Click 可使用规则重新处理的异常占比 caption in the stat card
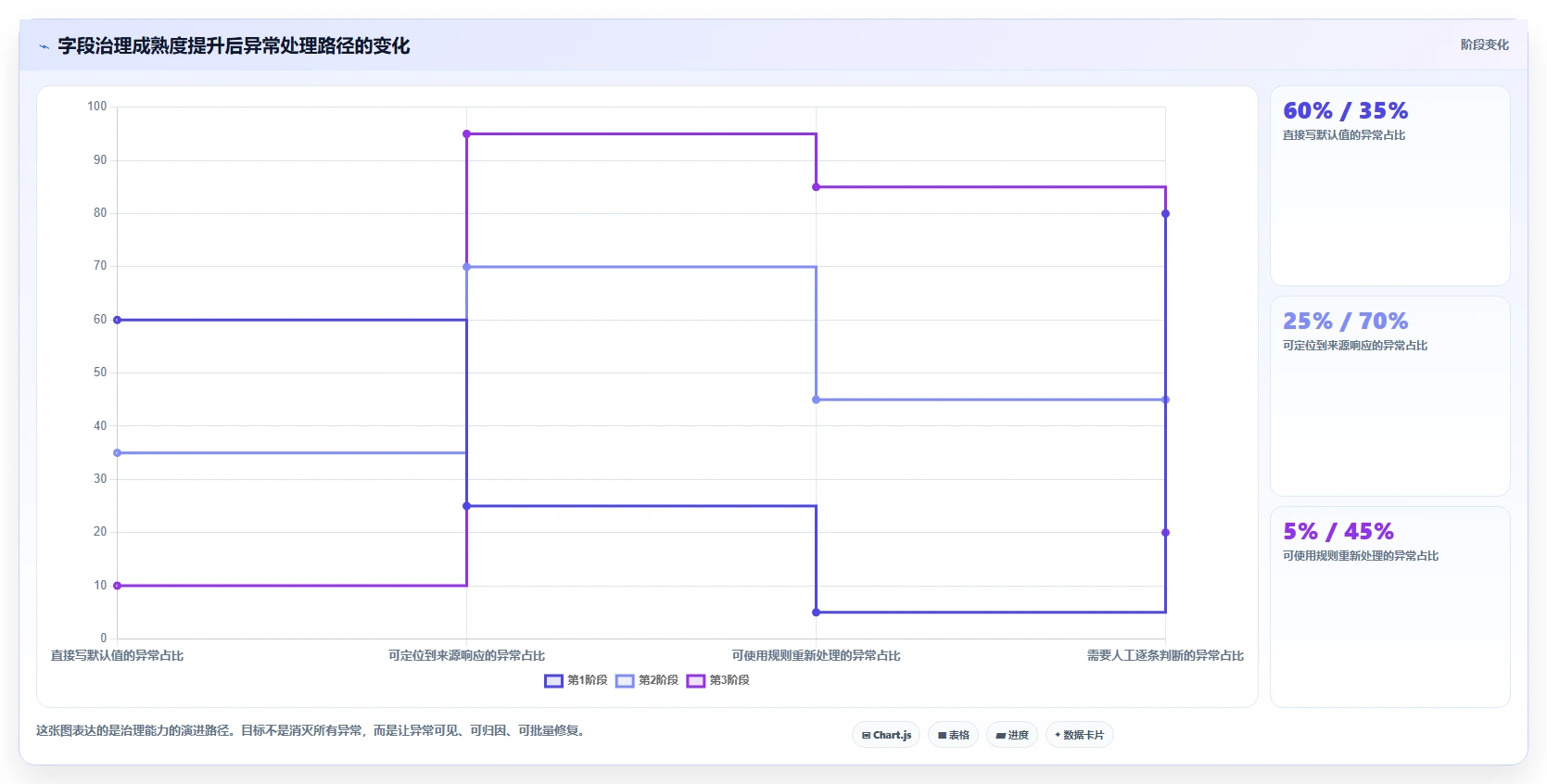The height and width of the screenshot is (784, 1547). pos(1360,556)
